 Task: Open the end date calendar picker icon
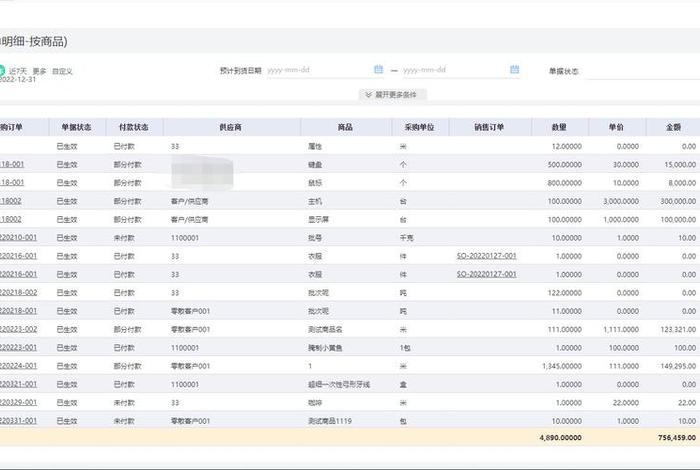(514, 69)
